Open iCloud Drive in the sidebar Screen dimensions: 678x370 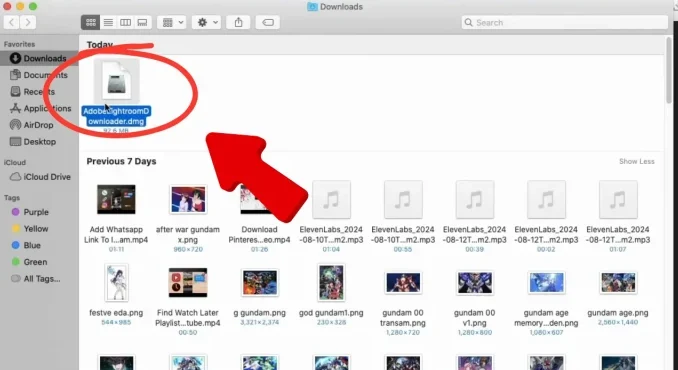pos(39,177)
